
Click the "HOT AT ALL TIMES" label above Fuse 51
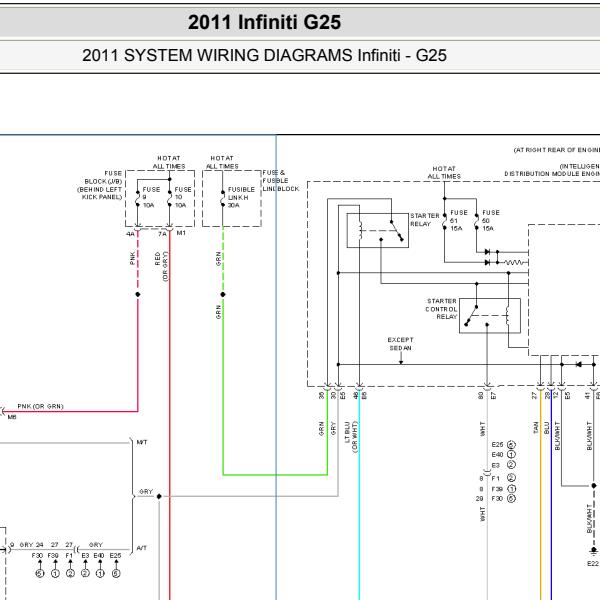click(444, 173)
